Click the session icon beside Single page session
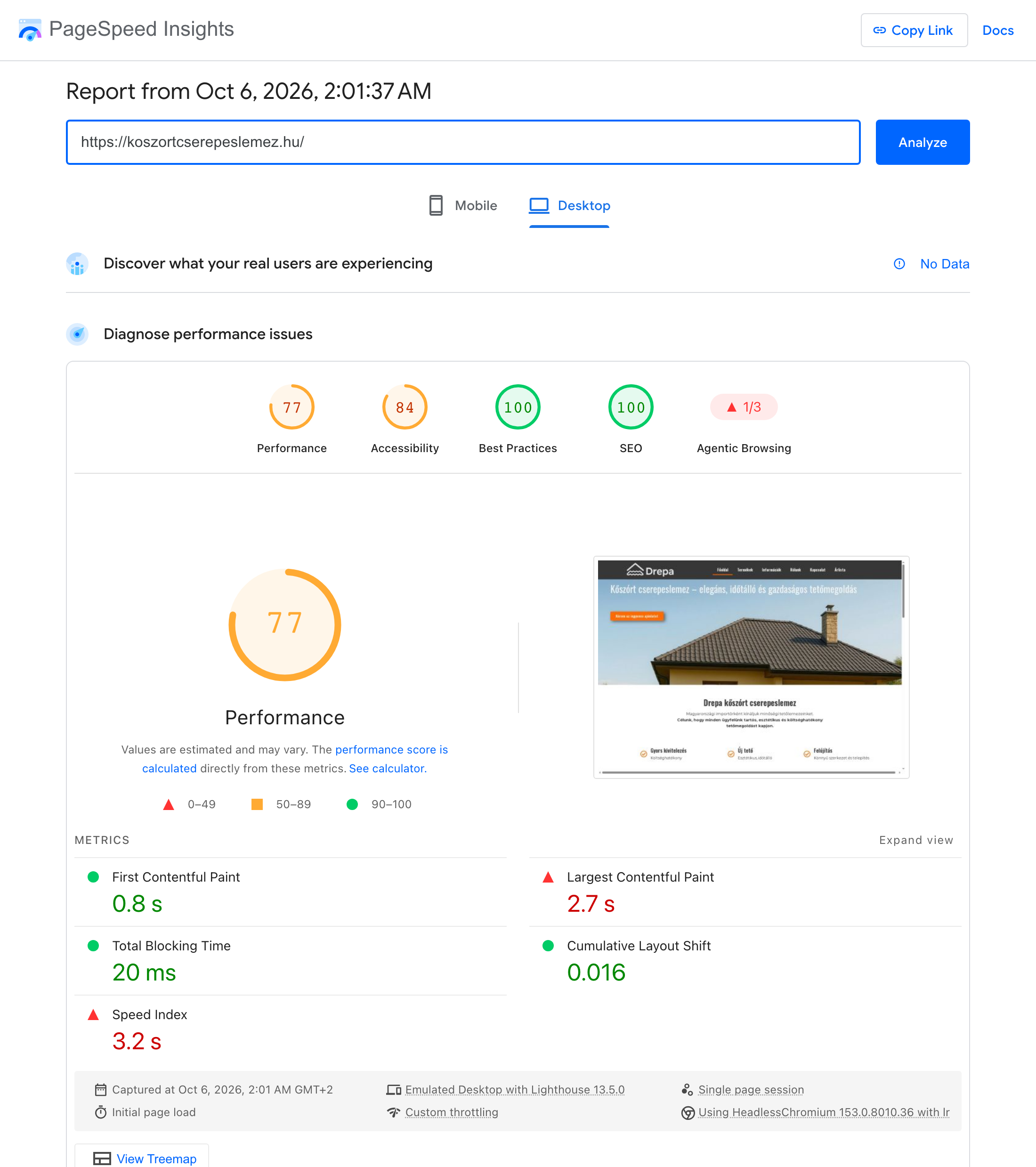The width and height of the screenshot is (1036, 1167). click(687, 1089)
